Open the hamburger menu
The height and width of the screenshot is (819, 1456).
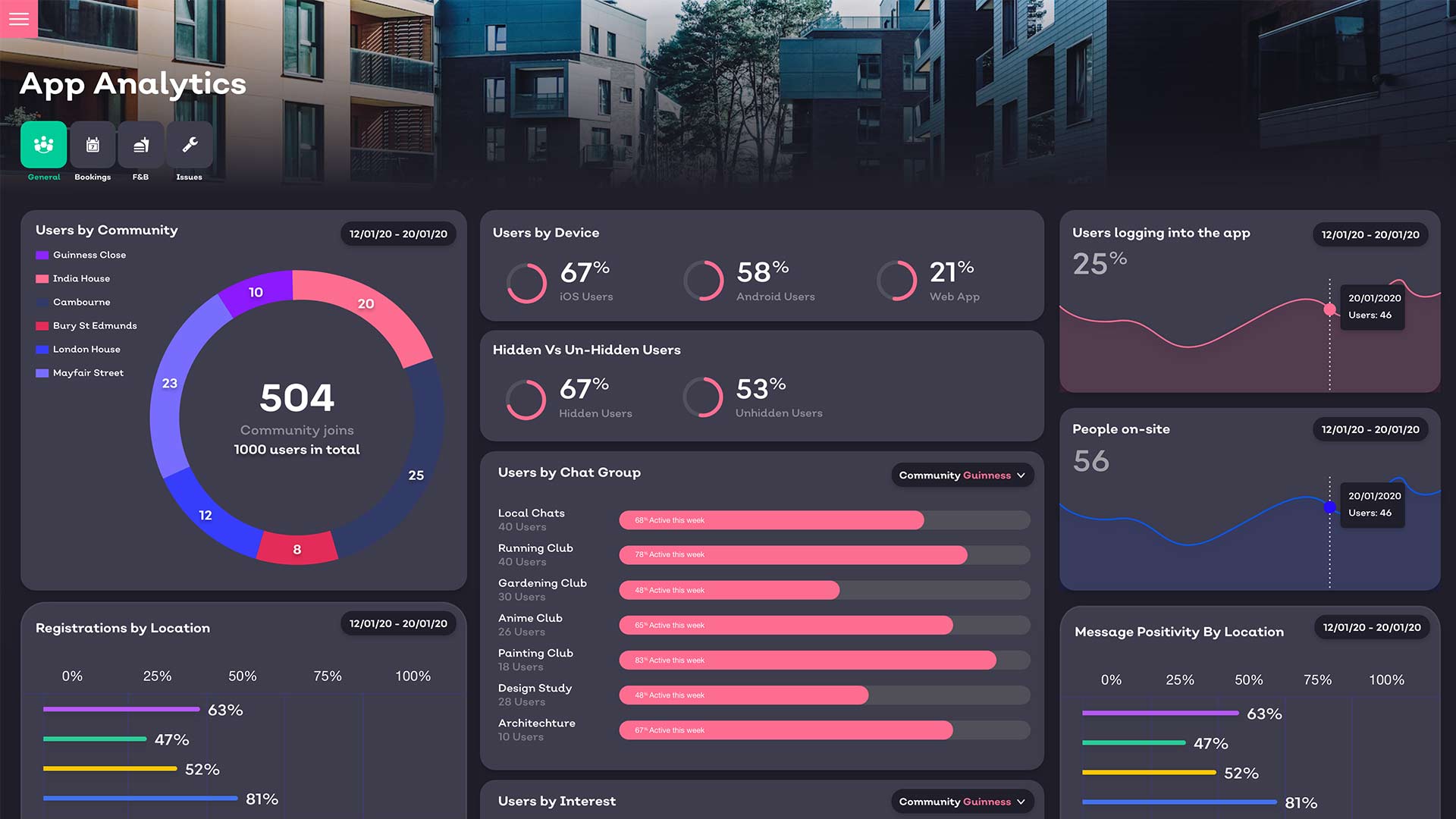pyautogui.click(x=19, y=19)
